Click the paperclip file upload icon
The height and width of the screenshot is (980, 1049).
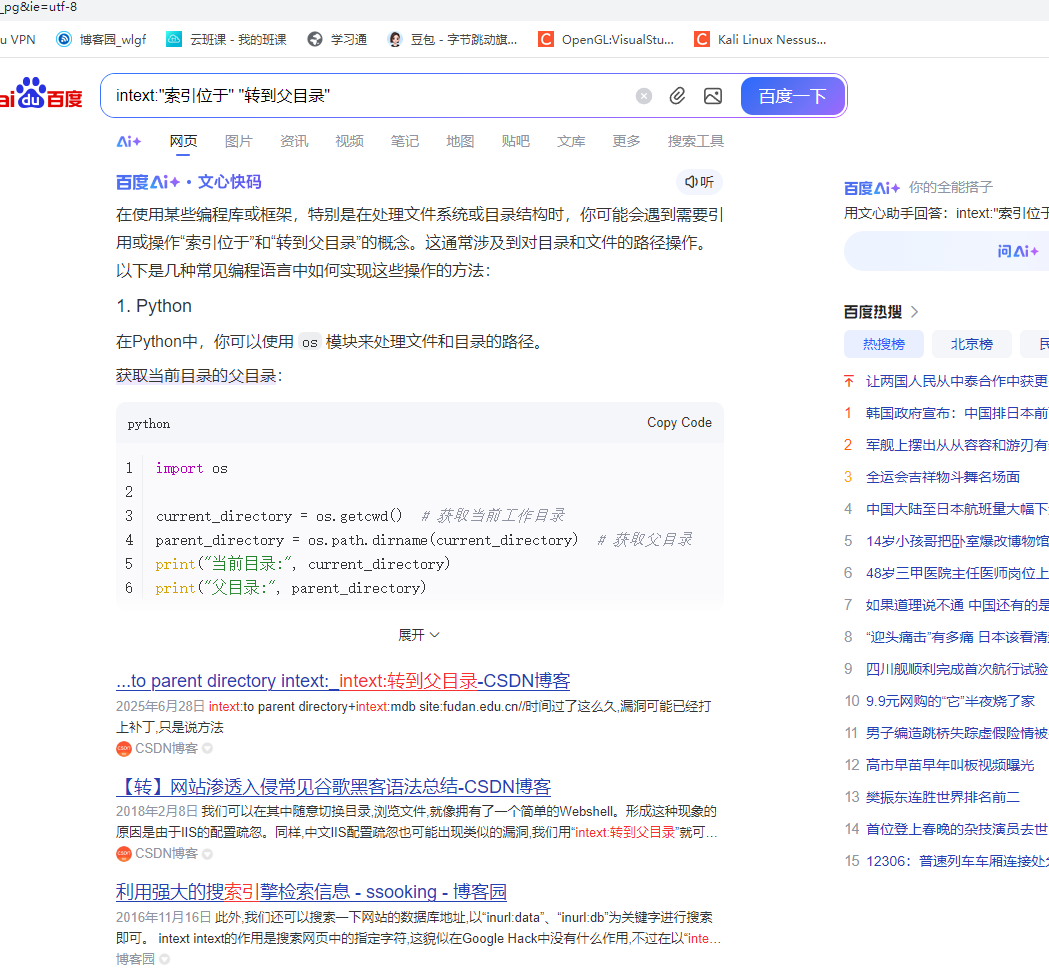click(677, 96)
